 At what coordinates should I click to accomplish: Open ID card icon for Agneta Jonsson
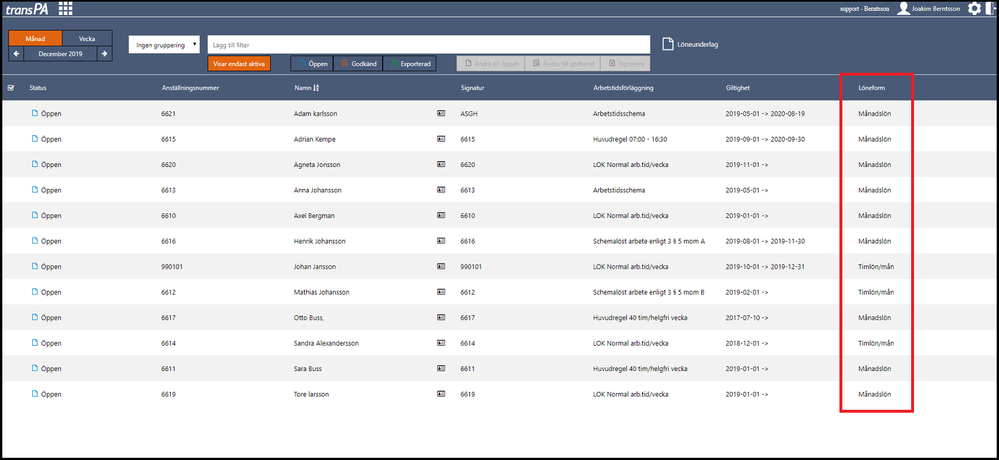(x=441, y=164)
